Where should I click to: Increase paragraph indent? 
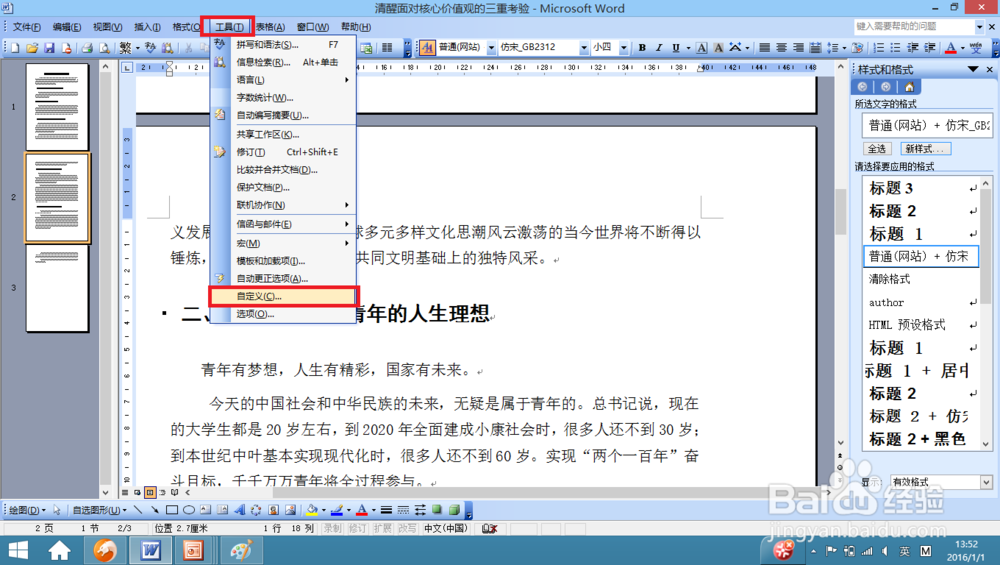click(x=930, y=48)
